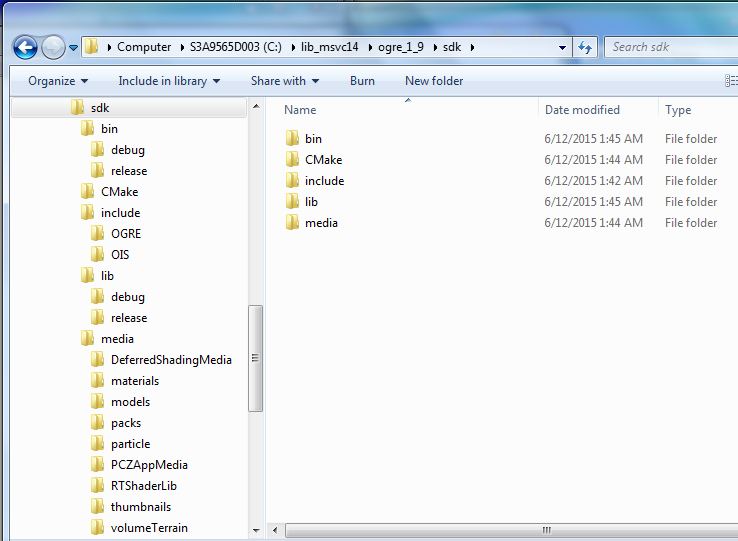
Task: Click particle folder icon in tree
Action: click(x=97, y=444)
